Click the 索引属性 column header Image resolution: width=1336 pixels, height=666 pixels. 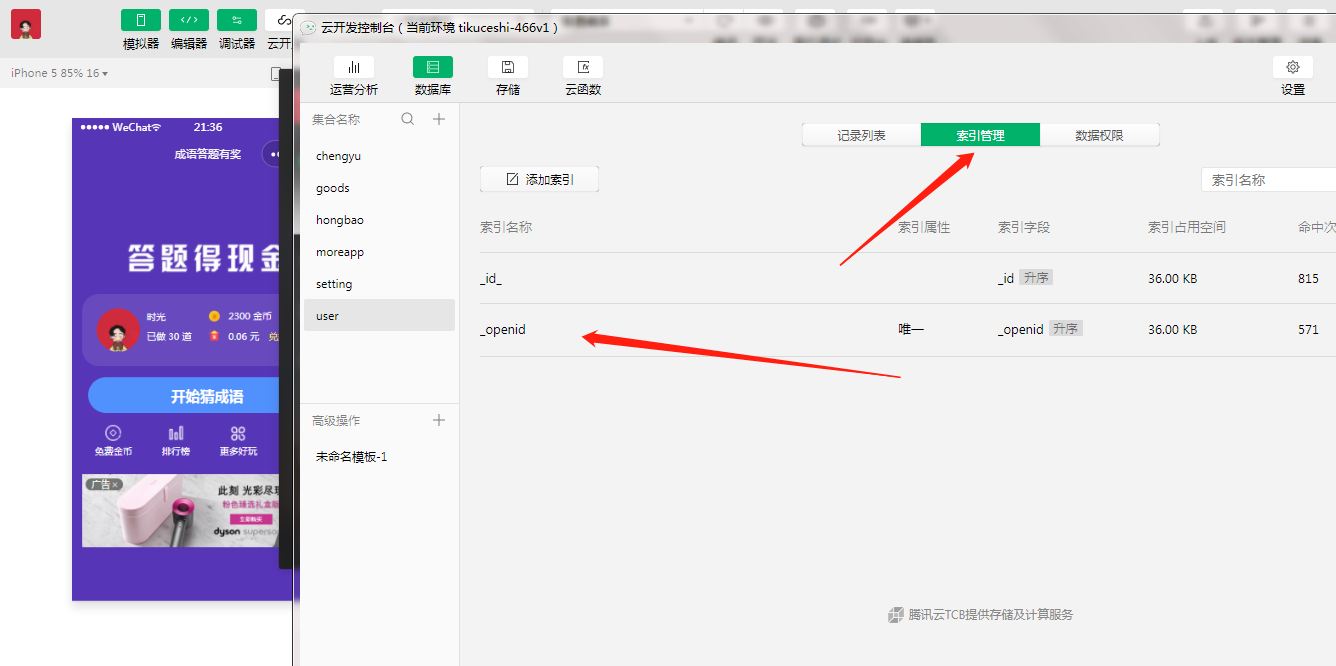coord(924,227)
